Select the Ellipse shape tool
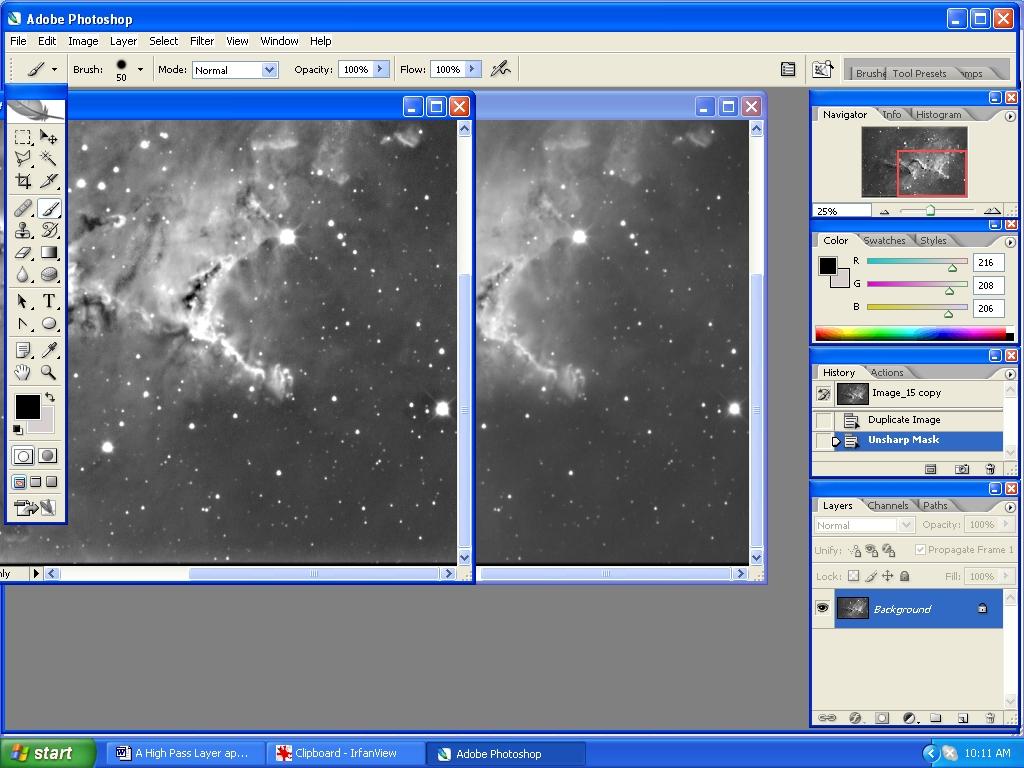Image resolution: width=1024 pixels, height=768 pixels. [x=48, y=323]
